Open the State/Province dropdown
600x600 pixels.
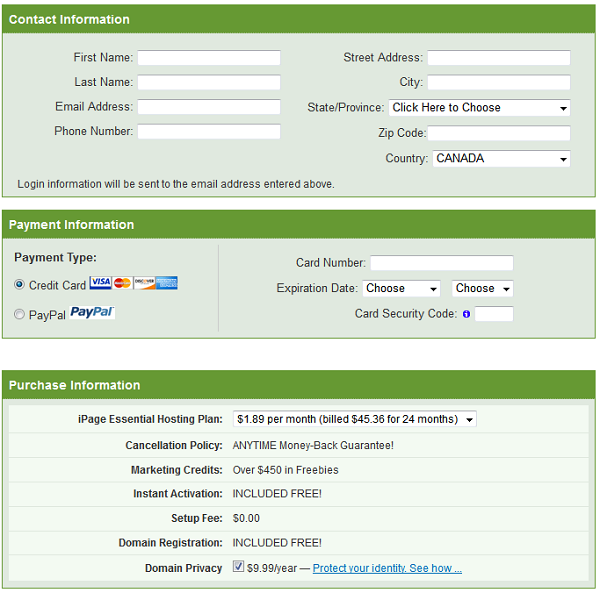click(x=479, y=108)
